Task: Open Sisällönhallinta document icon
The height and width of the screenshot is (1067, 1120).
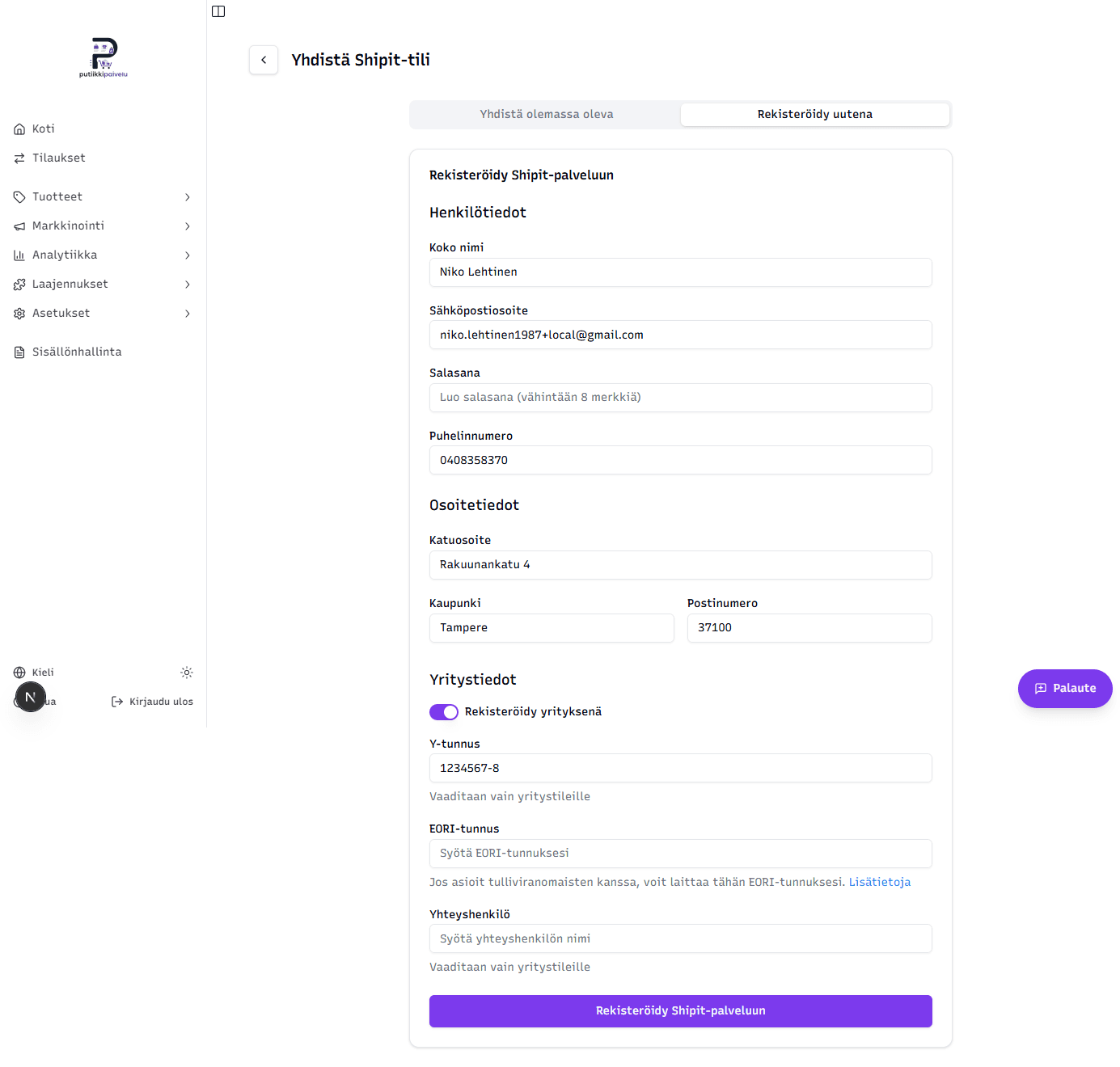Action: 19,352
